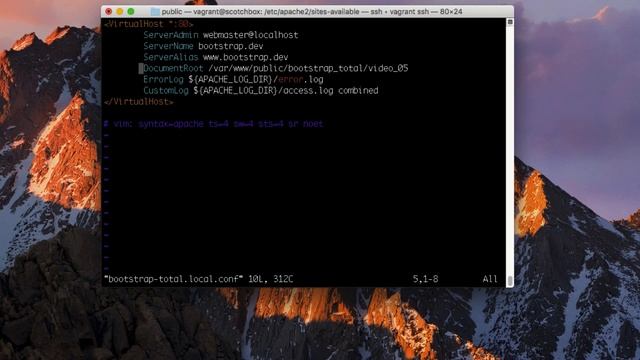Click 'bootstrap.dev' on the ServerName line
The width and height of the screenshot is (640, 360).
[231, 46]
